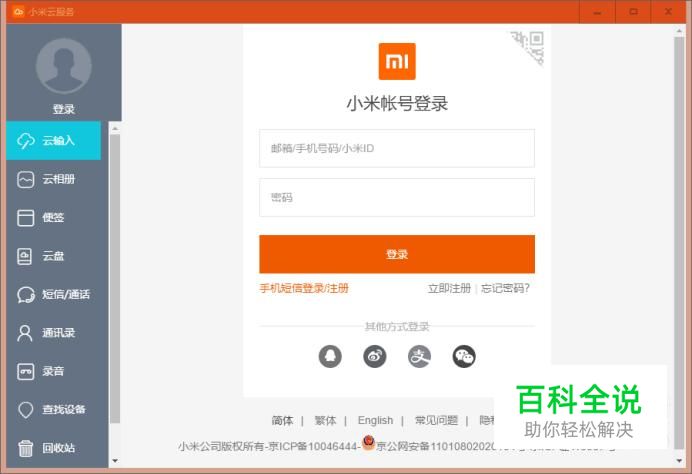Click the sidebar scrollbar down arrow
This screenshot has height=474, width=692.
click(x=115, y=461)
